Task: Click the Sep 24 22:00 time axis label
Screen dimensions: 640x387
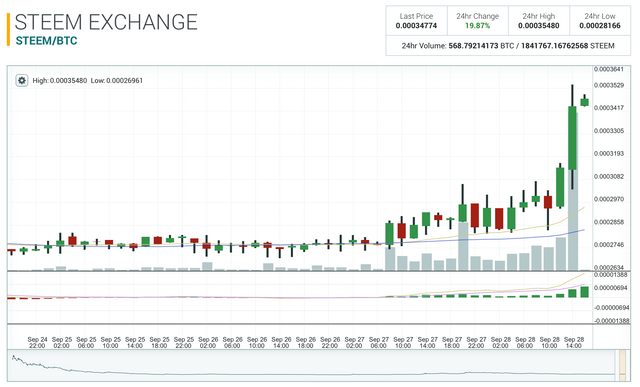Action: (37, 343)
